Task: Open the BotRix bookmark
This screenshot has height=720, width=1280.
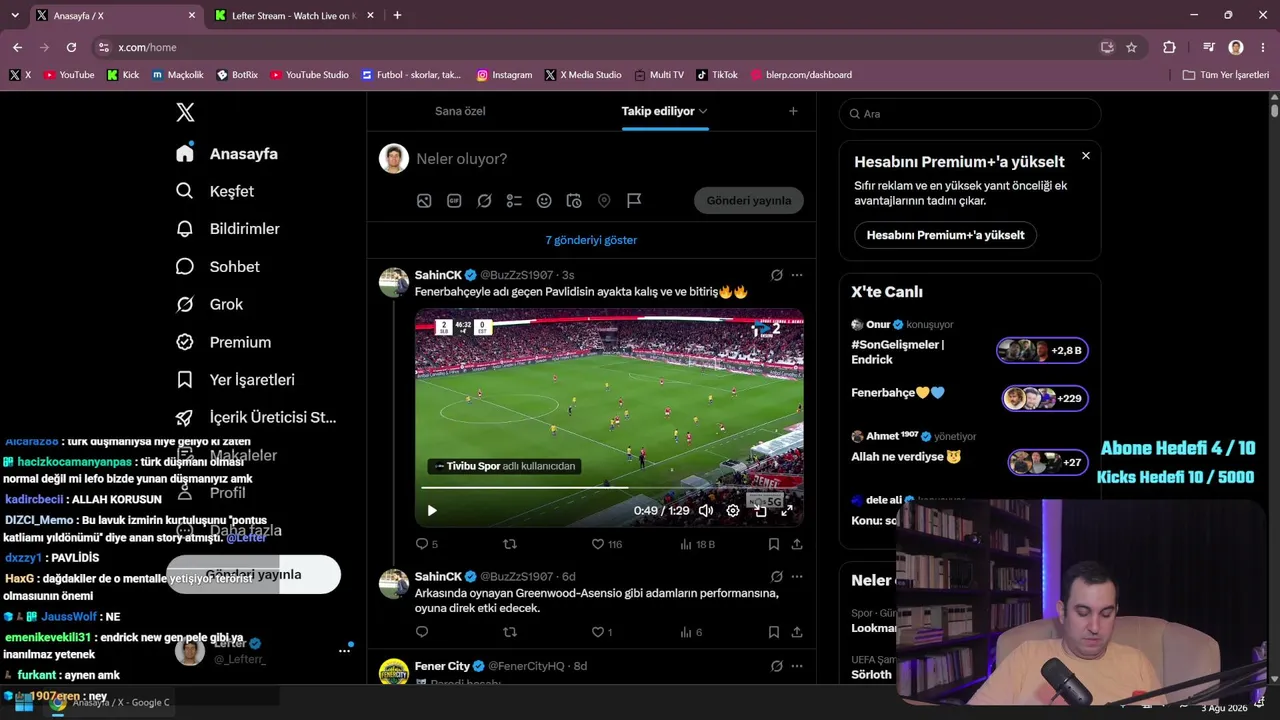Action: pyautogui.click(x=237, y=75)
